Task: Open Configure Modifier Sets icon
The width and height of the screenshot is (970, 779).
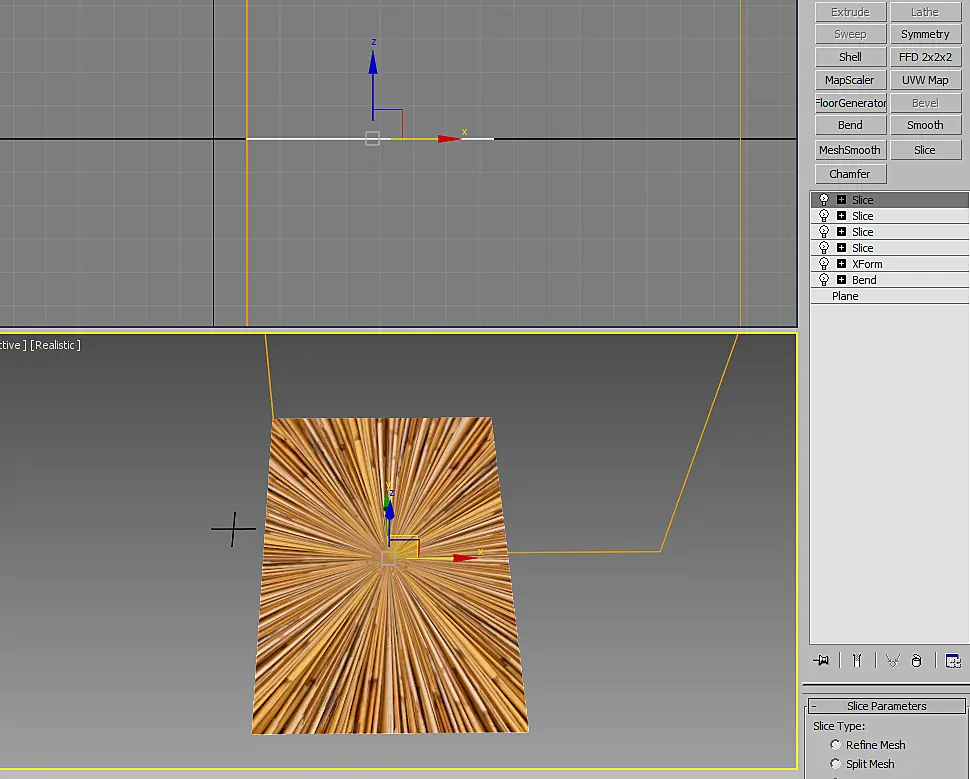Action: coord(953,660)
